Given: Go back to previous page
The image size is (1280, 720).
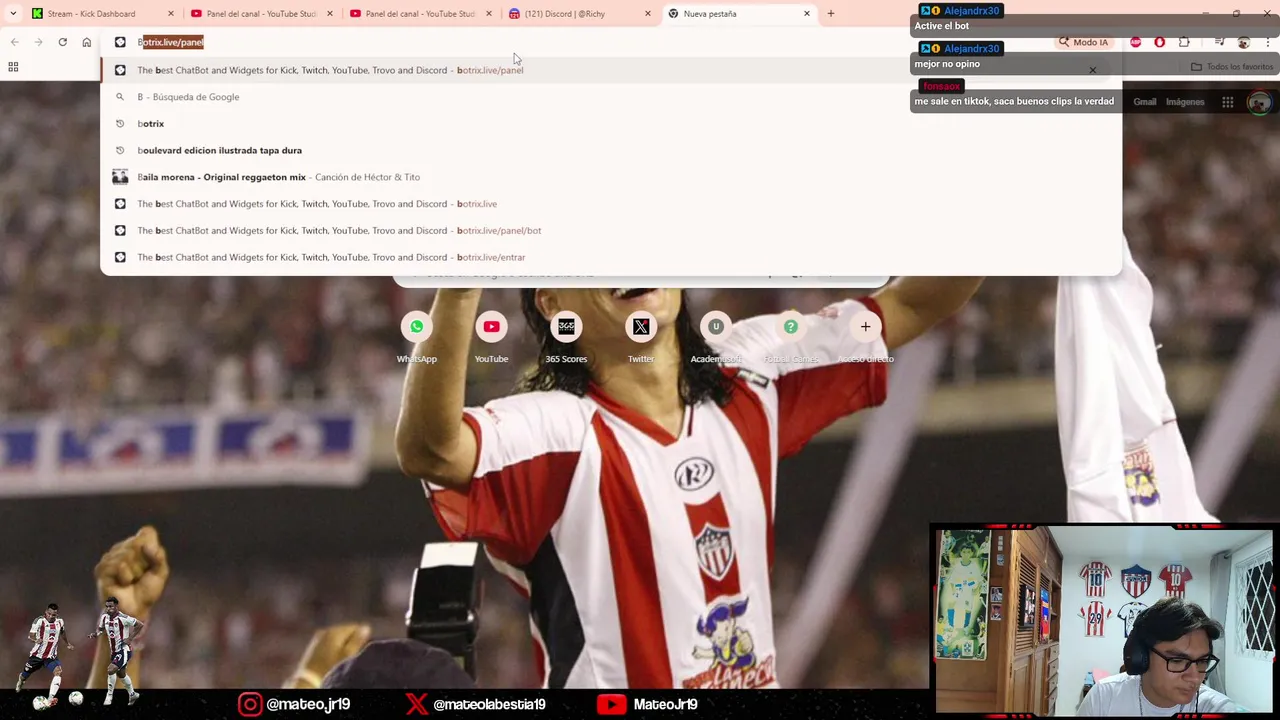Looking at the screenshot, I should [14, 42].
